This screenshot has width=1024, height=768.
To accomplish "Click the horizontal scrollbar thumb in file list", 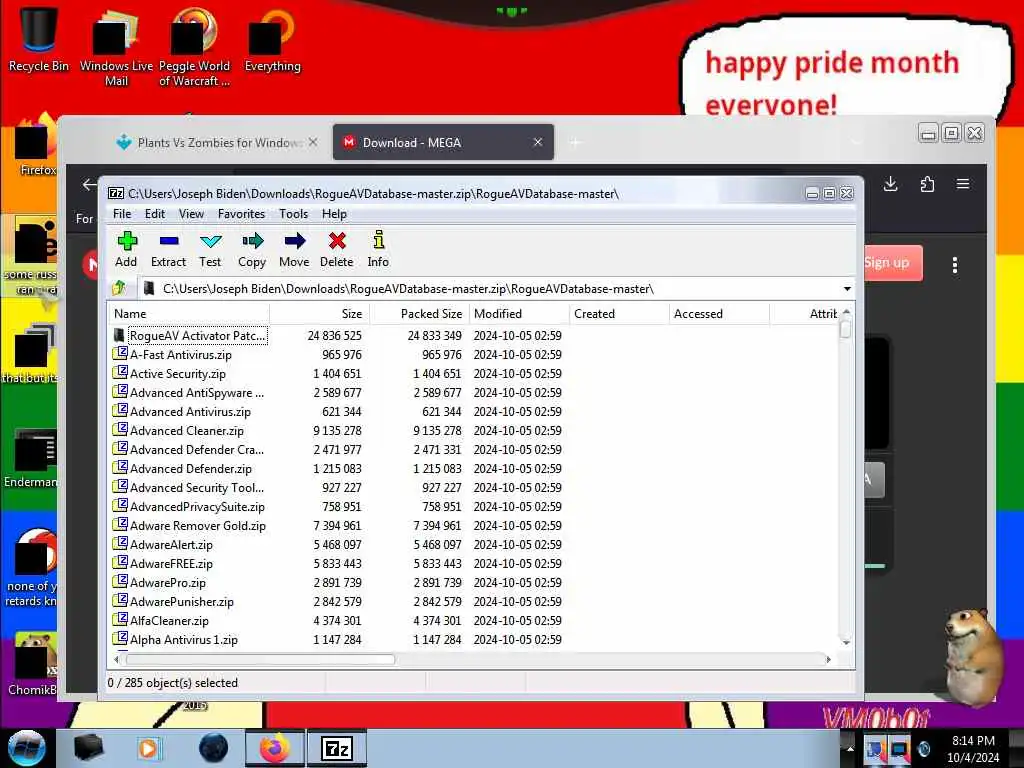I will click(260, 660).
